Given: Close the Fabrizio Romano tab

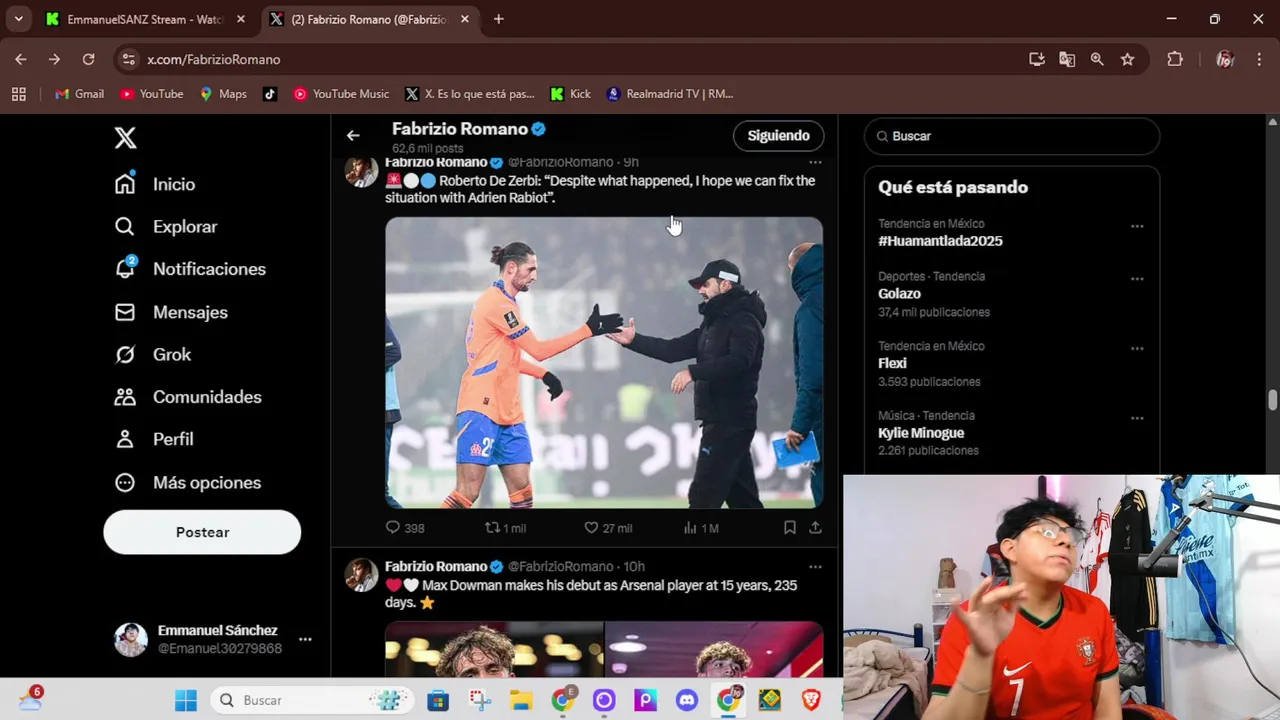Looking at the screenshot, I should (464, 19).
